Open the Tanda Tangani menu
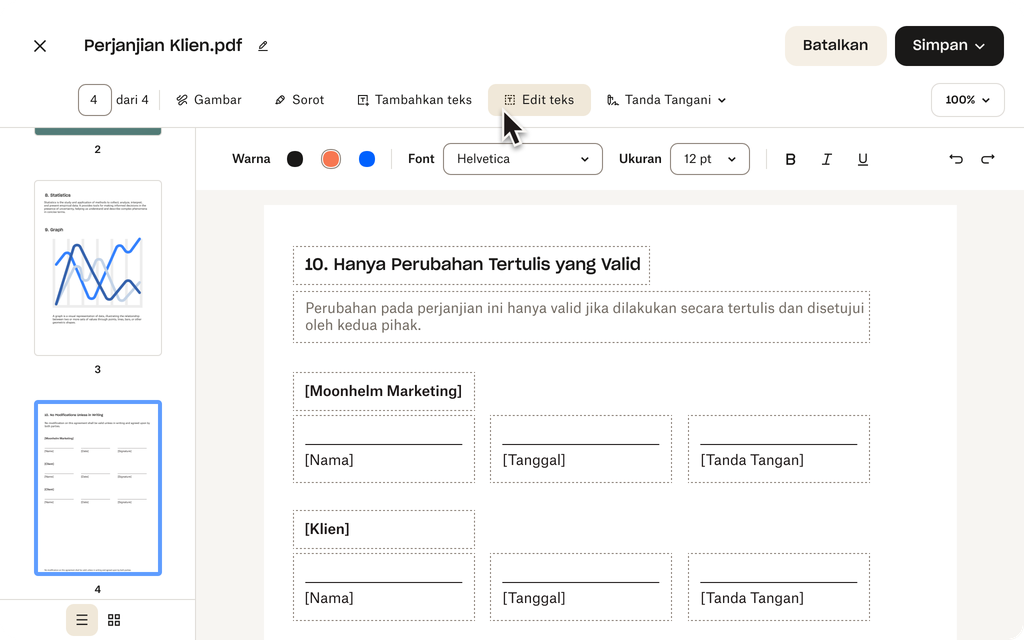The width and height of the screenshot is (1024, 640). [x=666, y=99]
